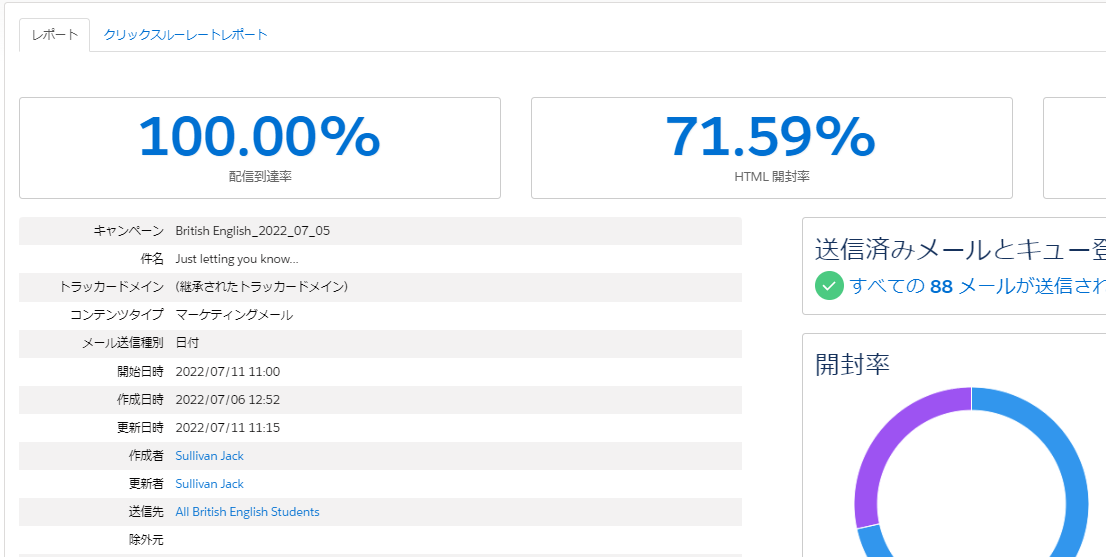Select subject text Just letting you know...
This screenshot has width=1106, height=557.
click(237, 259)
